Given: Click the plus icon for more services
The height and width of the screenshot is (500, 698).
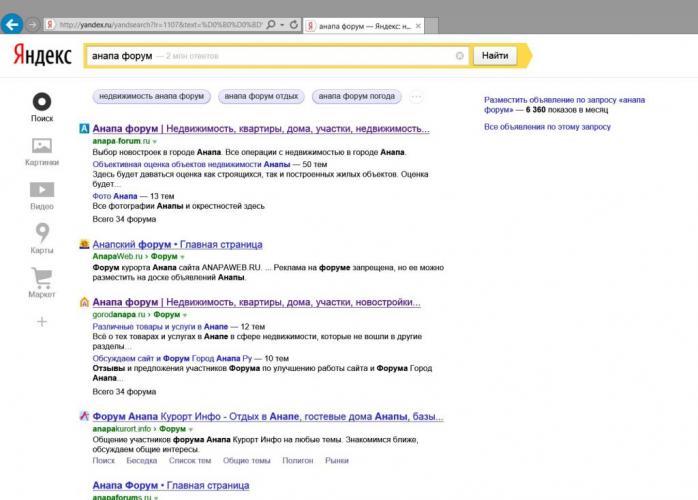Looking at the screenshot, I should [42, 321].
